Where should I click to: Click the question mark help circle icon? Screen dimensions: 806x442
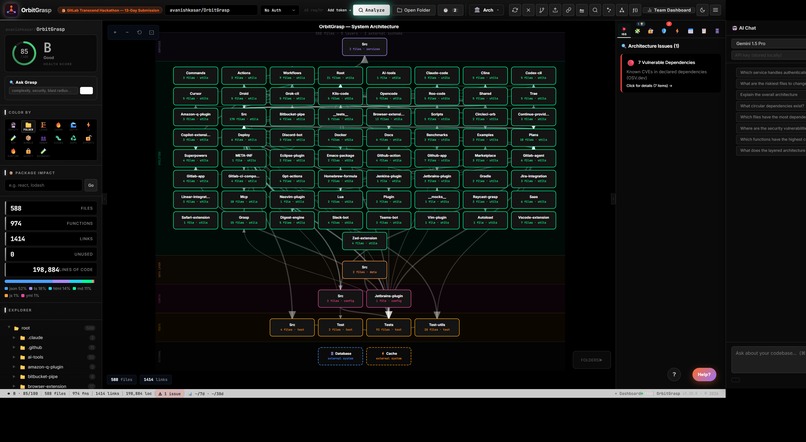coord(674,375)
